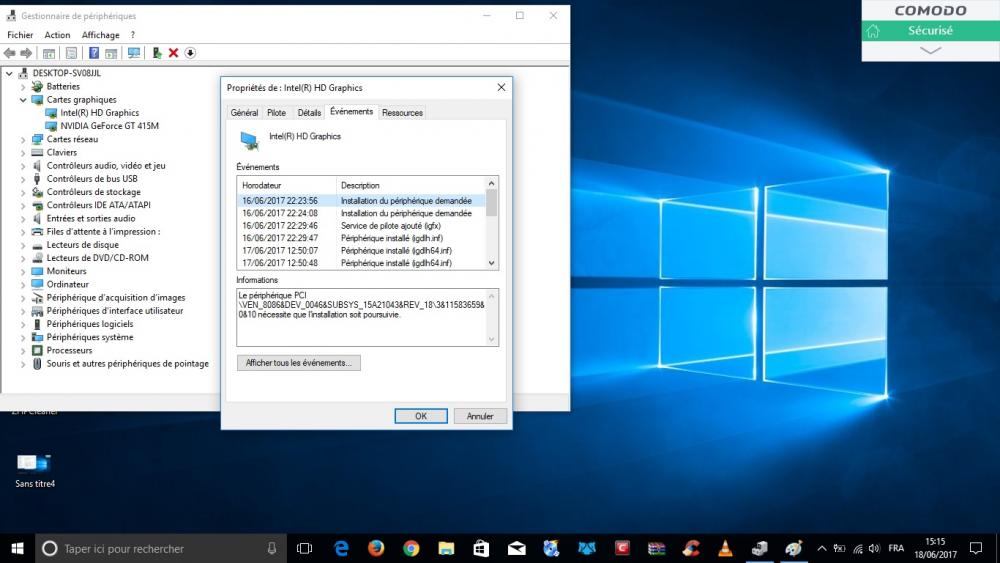The image size is (1000, 563).
Task: Open Google Chrome from the taskbar
Action: [x=411, y=548]
